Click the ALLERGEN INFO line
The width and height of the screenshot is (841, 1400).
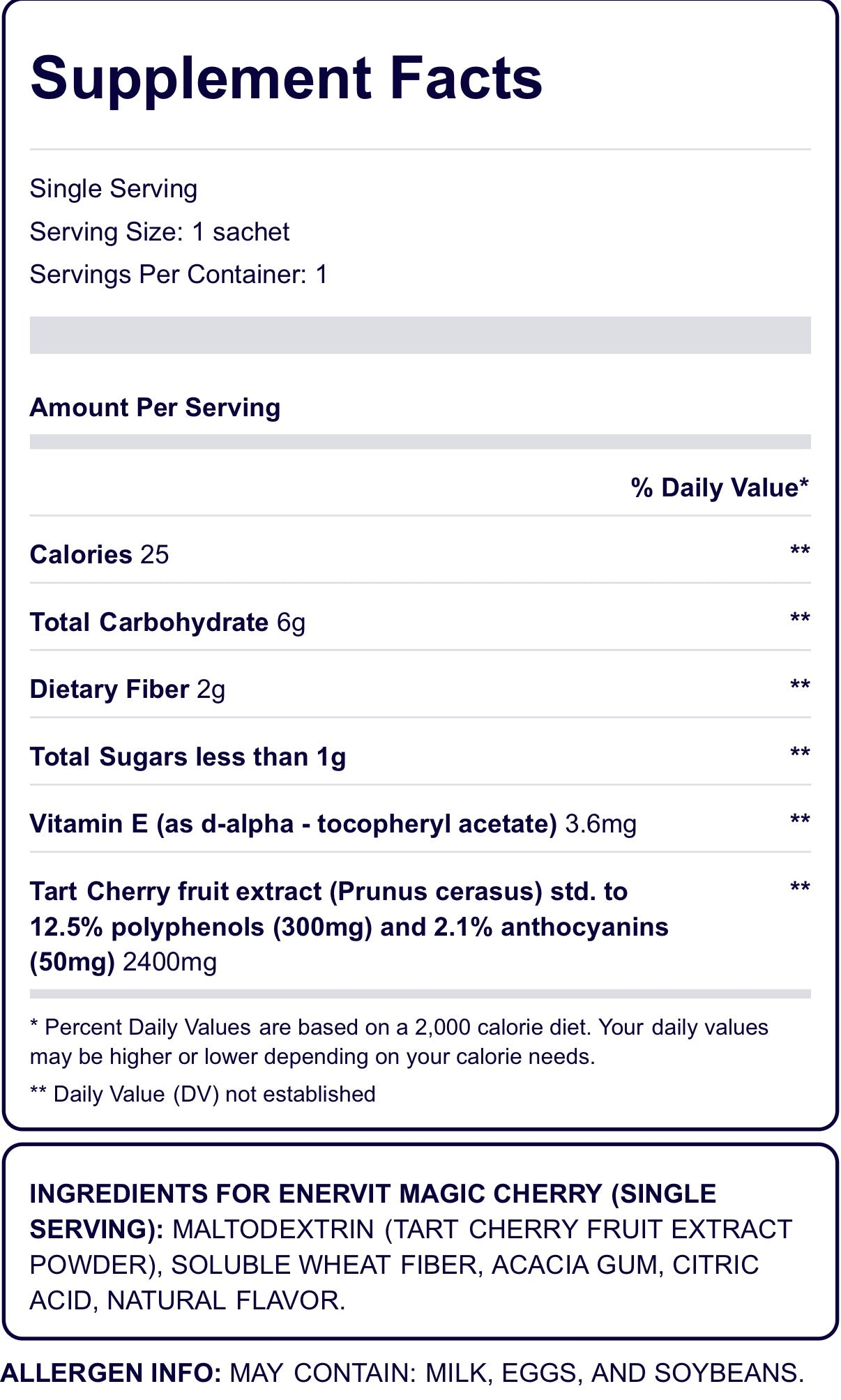coord(402,1373)
